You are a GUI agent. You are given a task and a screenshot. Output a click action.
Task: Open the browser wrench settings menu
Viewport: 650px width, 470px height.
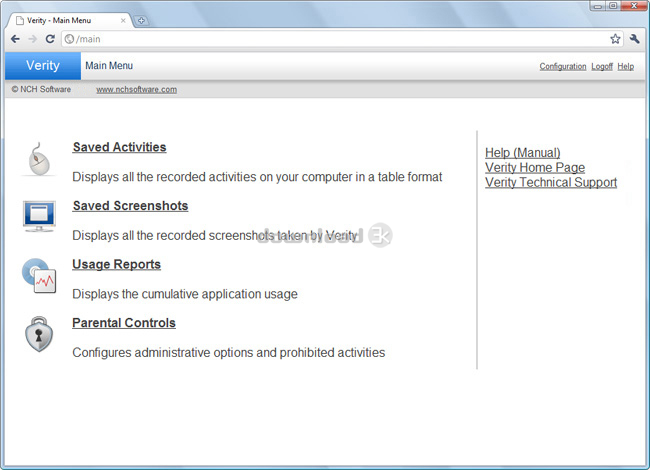634,39
